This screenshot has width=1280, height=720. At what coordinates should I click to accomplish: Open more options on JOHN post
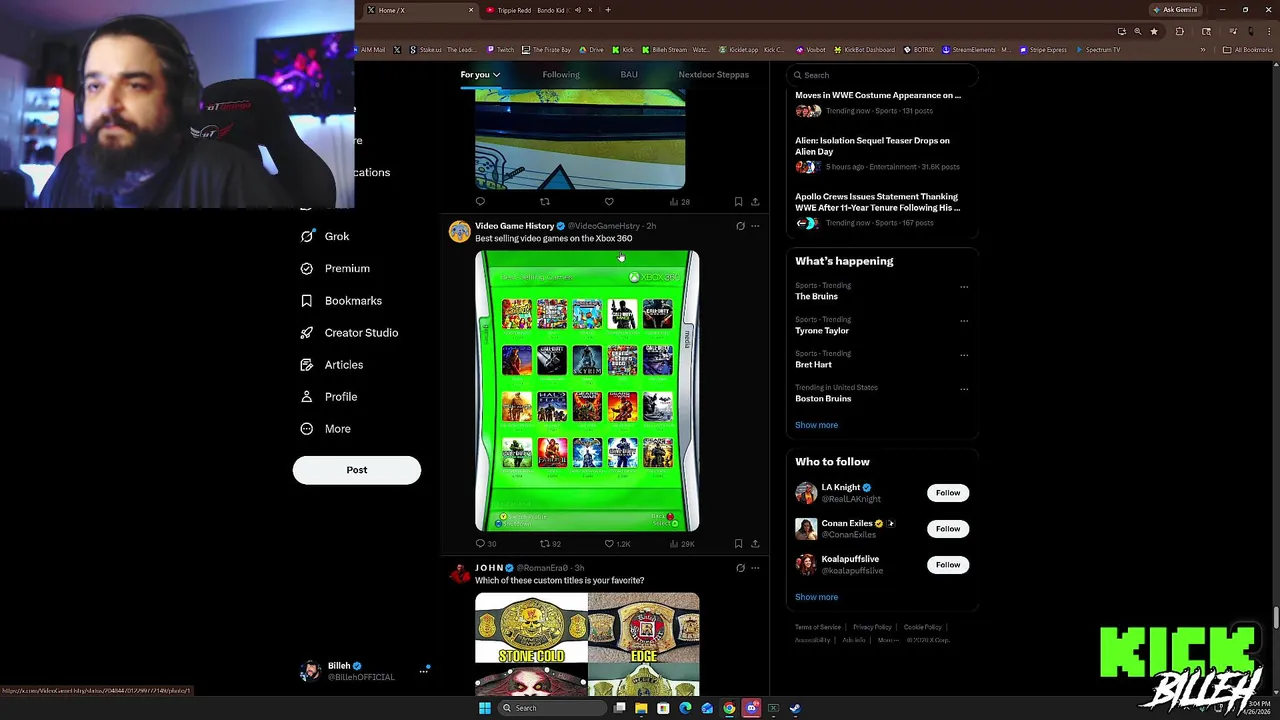click(755, 568)
